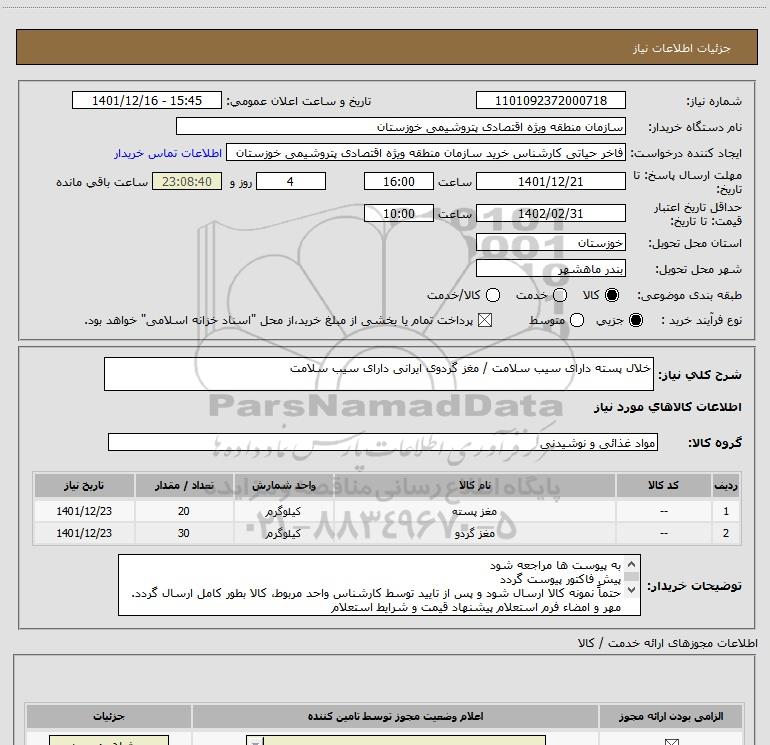The image size is (770, 745).
Task: Click the price validity date 1402/02/31
Action: click(x=550, y=214)
